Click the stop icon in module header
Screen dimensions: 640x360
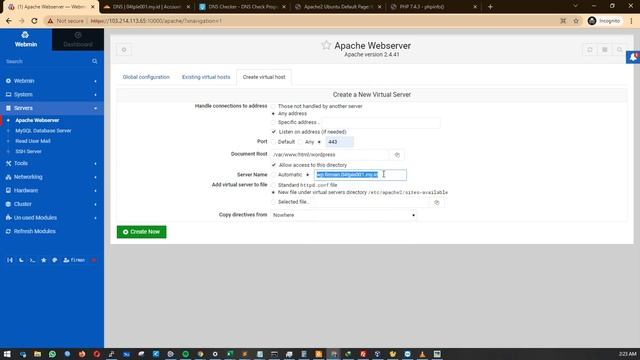604,50
